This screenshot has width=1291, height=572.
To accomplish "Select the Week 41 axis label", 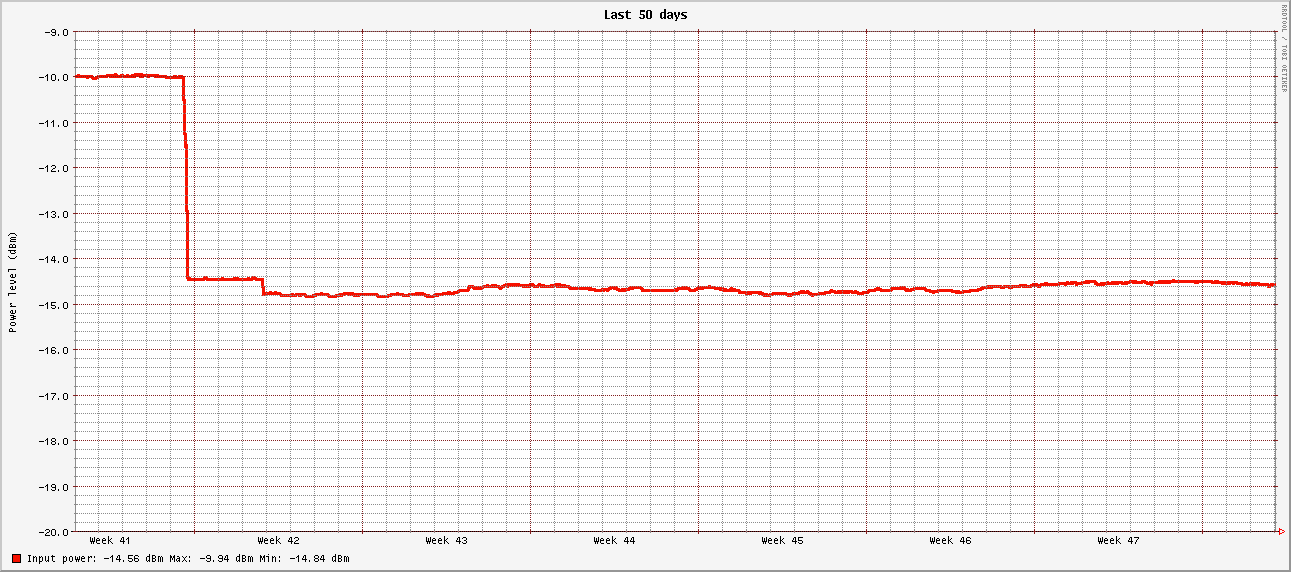I will pyautogui.click(x=109, y=541).
